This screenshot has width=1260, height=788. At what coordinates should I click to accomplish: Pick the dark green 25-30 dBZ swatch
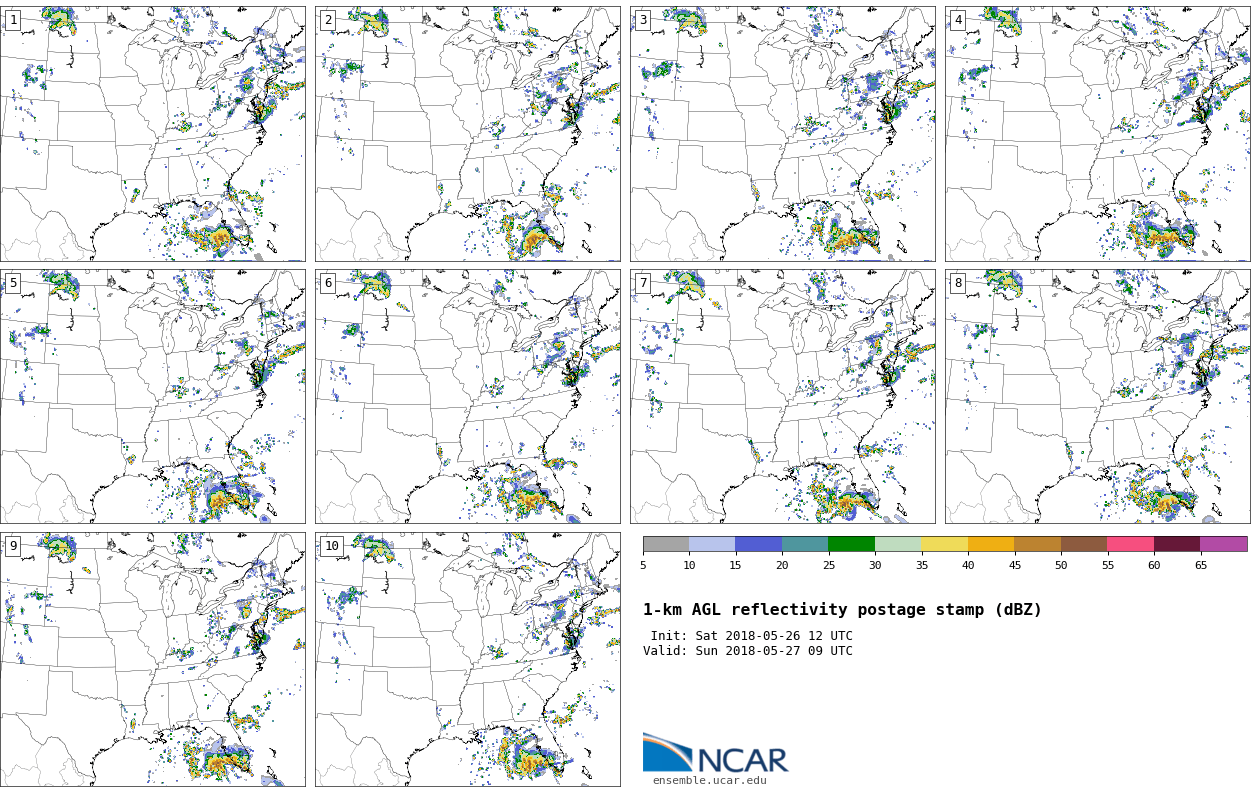(851, 544)
